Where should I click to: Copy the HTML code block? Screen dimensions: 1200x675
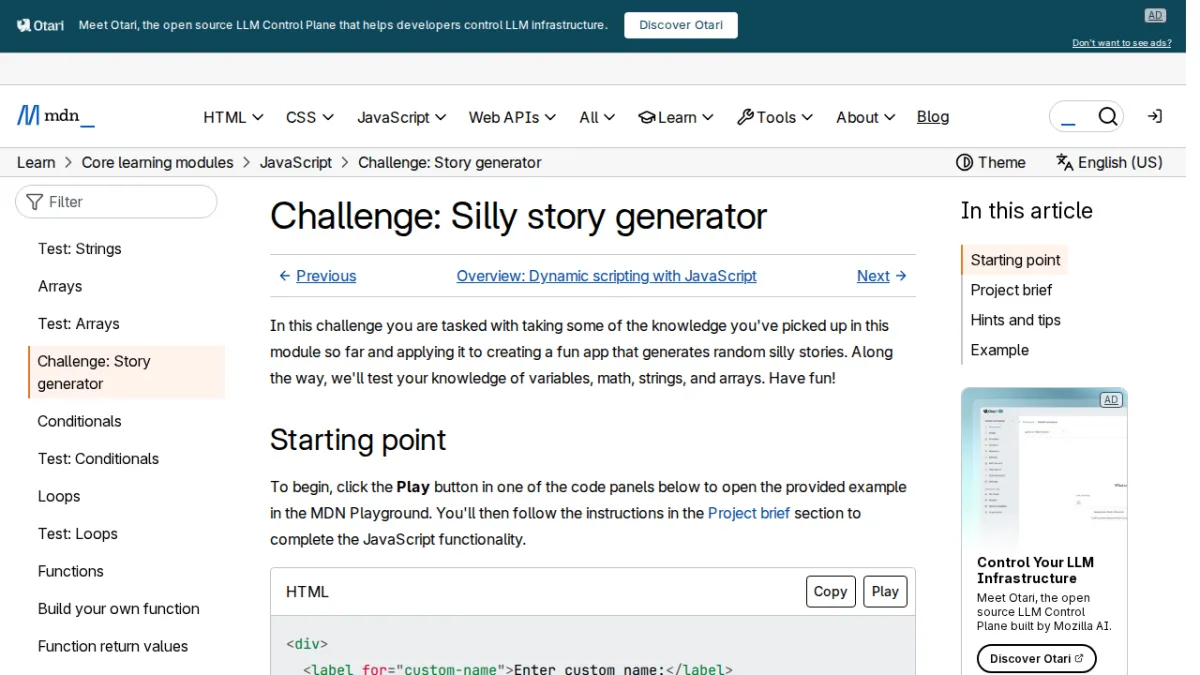click(831, 592)
